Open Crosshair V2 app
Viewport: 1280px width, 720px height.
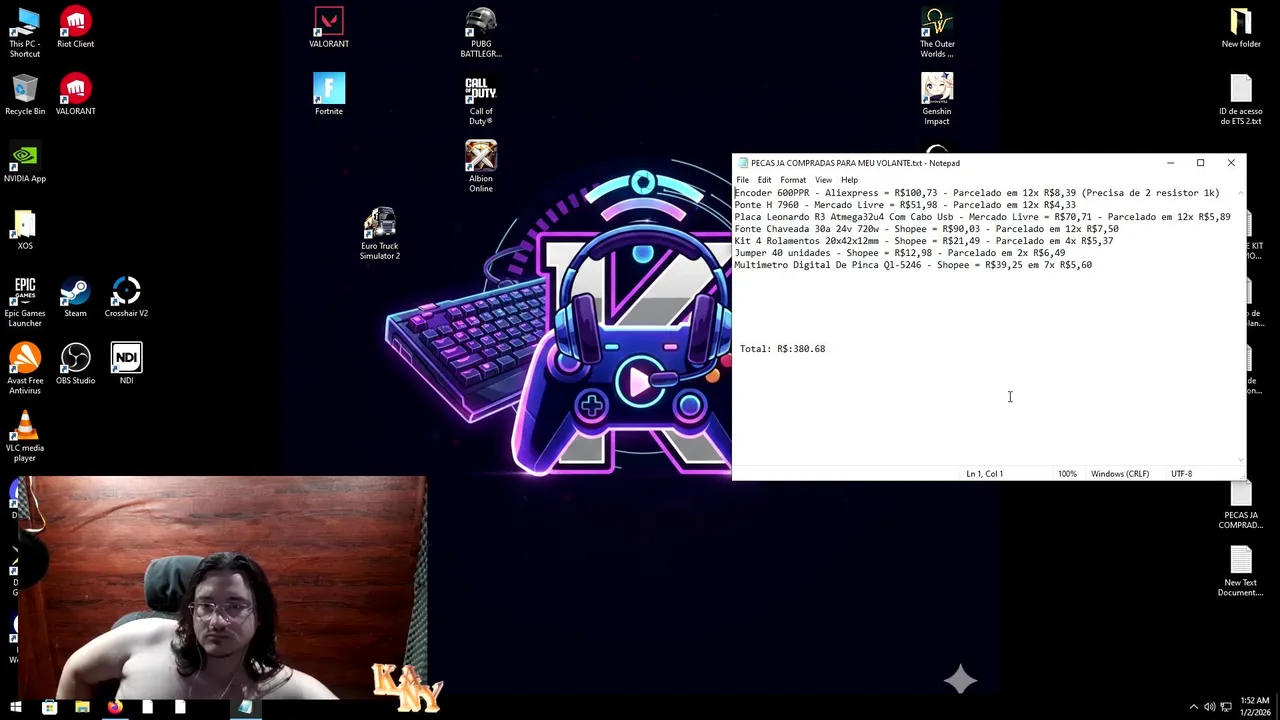pos(126,297)
